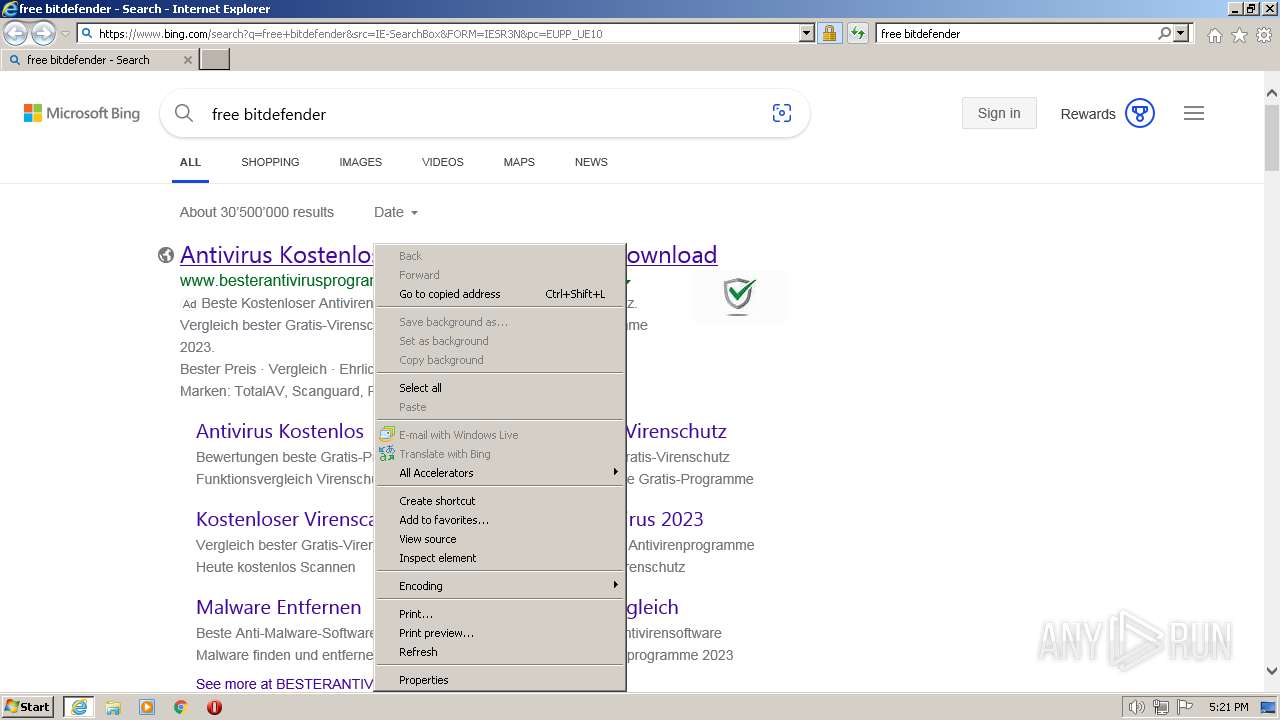Click the Microsoft Bing logo
1280x720 pixels.
point(82,113)
